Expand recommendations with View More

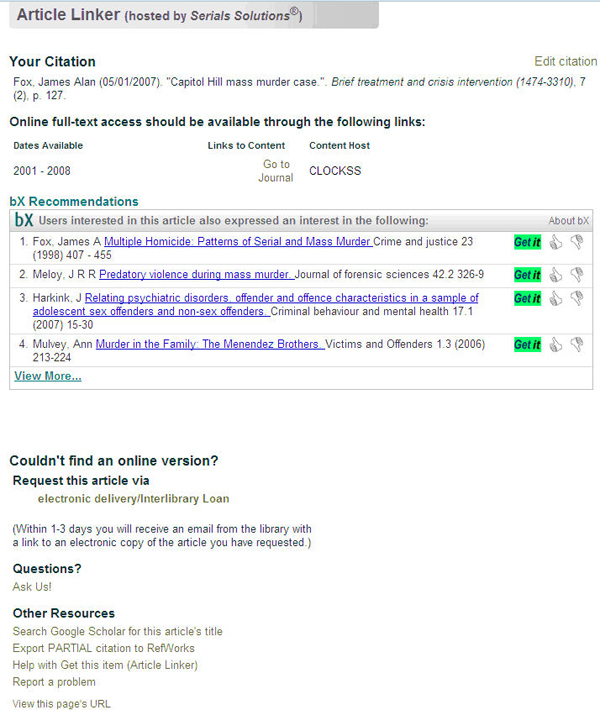click(x=47, y=376)
